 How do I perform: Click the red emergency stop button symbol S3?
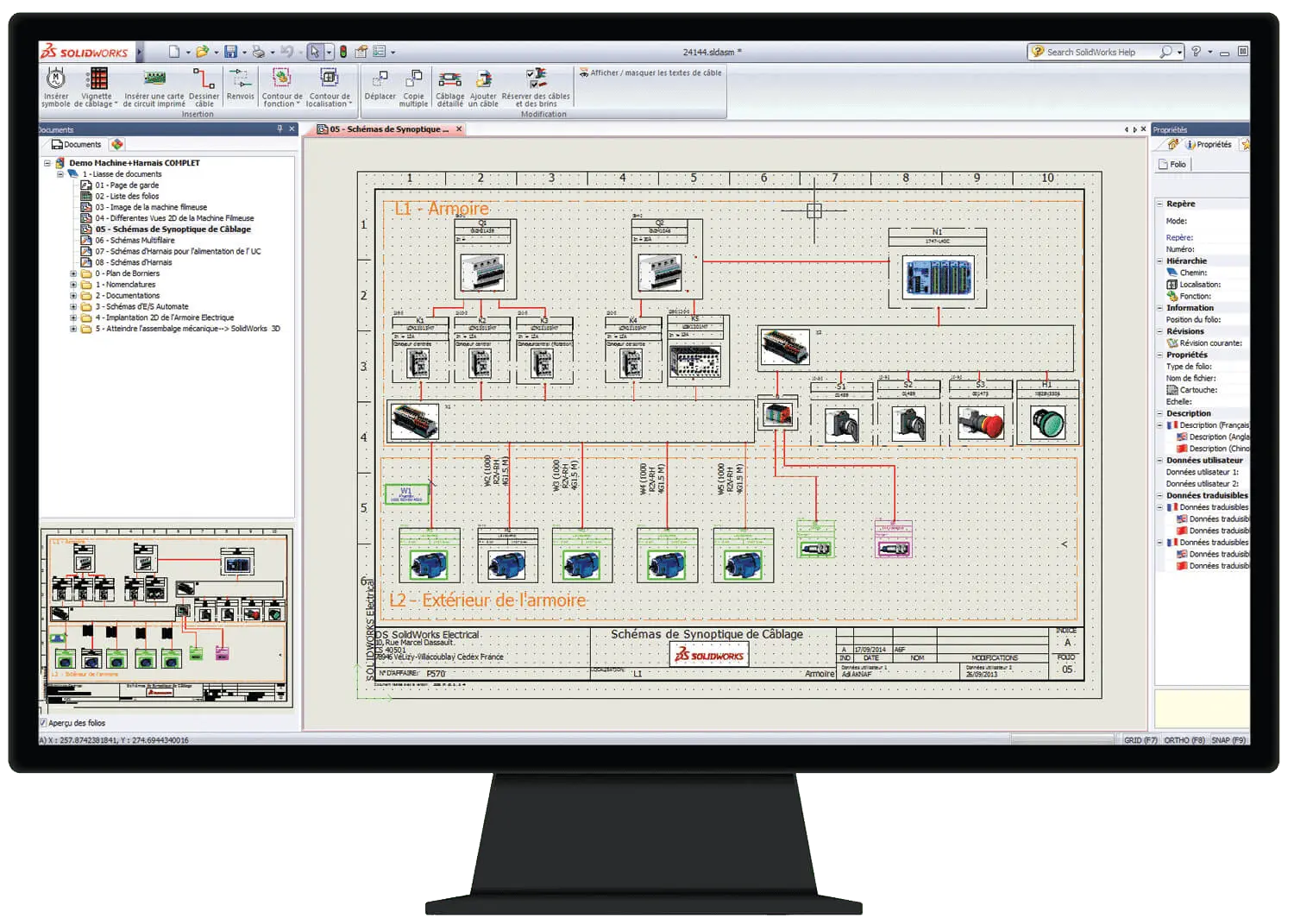point(981,424)
